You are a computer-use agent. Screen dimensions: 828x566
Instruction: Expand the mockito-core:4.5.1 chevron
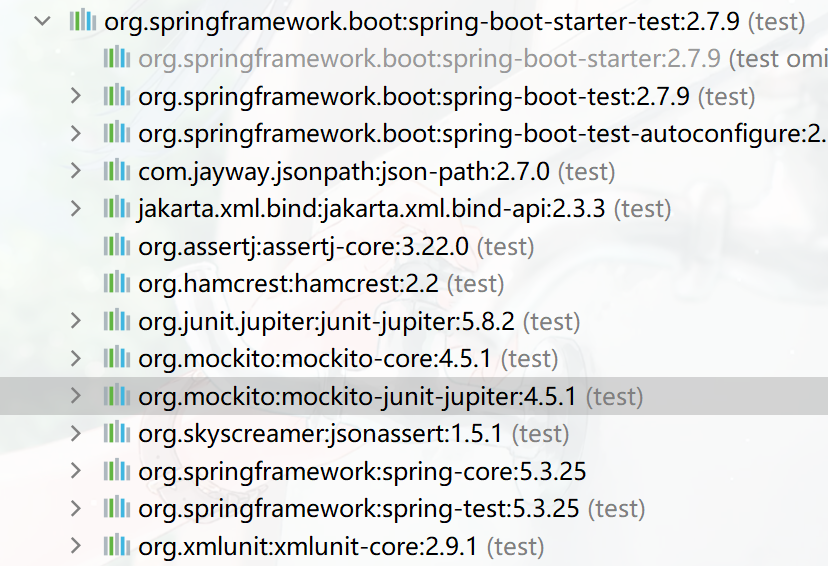(76, 359)
